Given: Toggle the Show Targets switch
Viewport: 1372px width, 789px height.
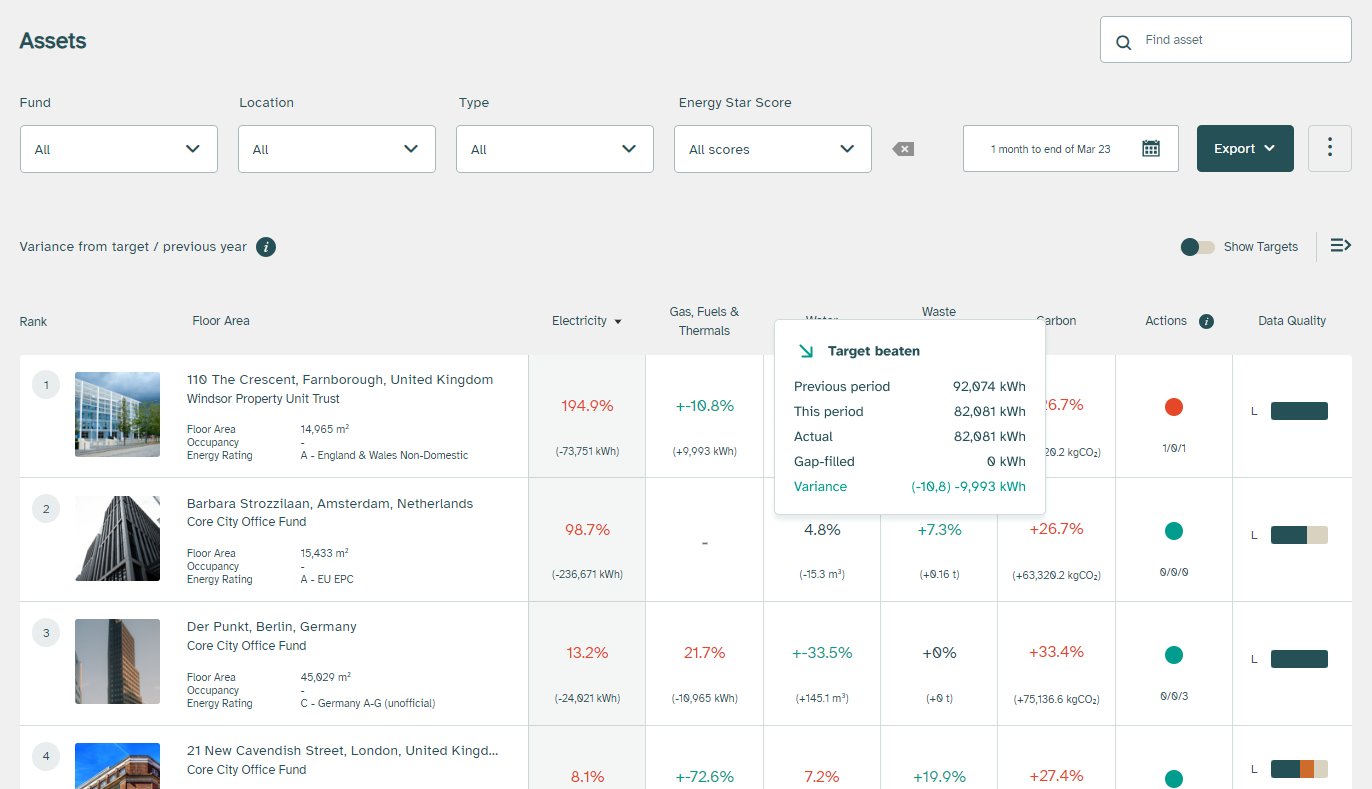Looking at the screenshot, I should coord(1197,247).
